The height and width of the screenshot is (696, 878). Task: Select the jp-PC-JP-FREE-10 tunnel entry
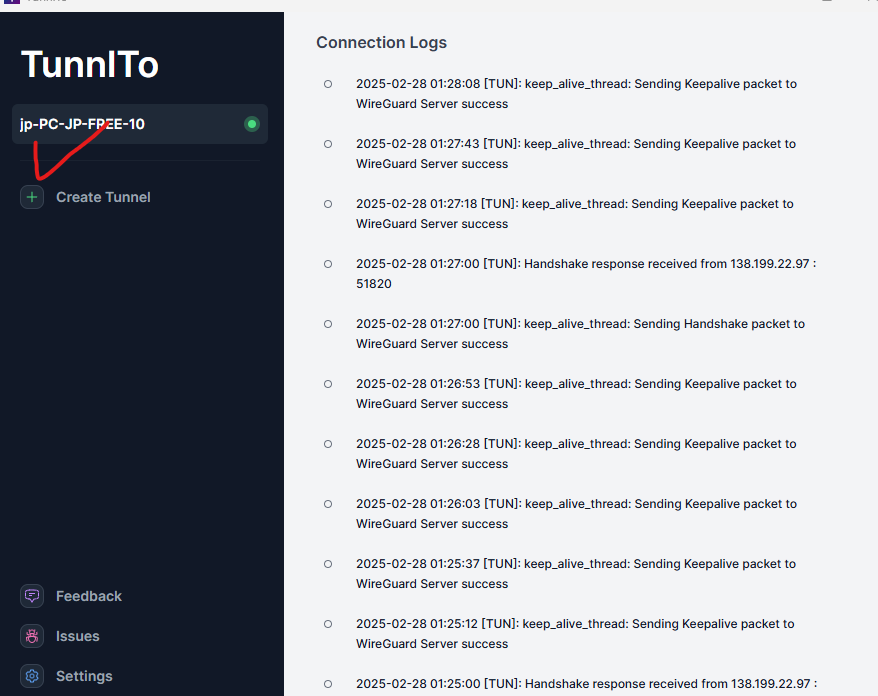[x=139, y=124]
